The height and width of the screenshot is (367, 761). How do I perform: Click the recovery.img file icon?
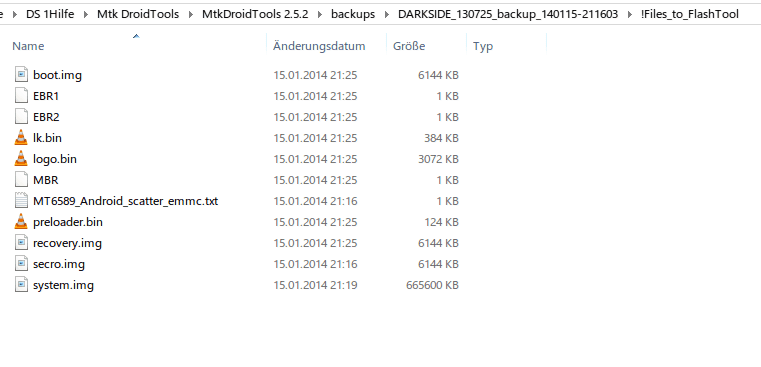pyautogui.click(x=21, y=243)
